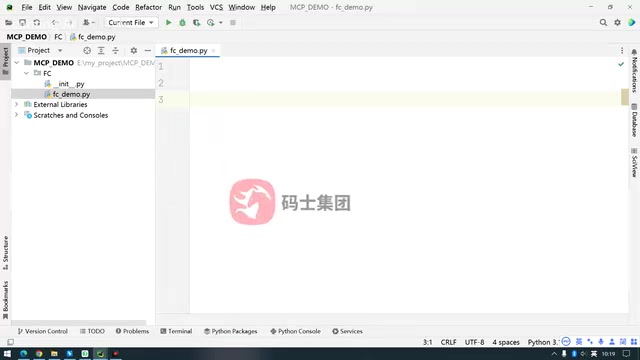This screenshot has width=640, height=360.
Task: Open the SciView side panel
Action: tap(634, 162)
